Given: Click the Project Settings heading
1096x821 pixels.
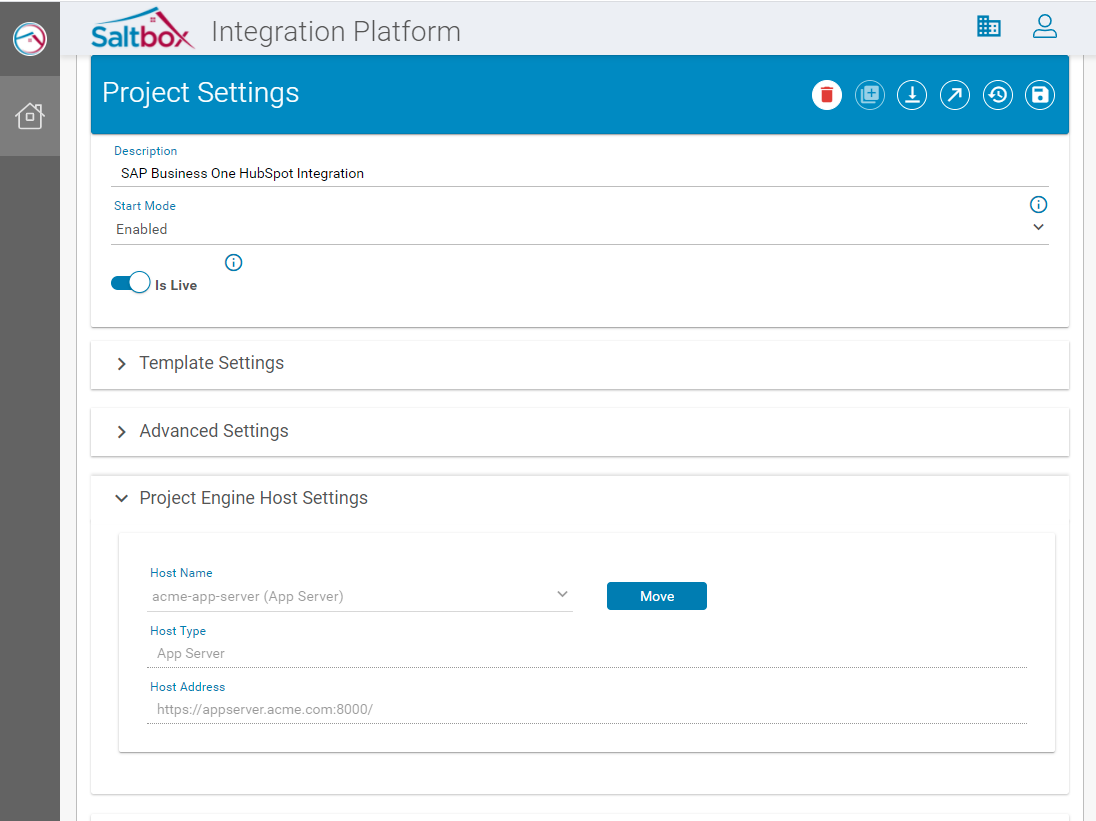Looking at the screenshot, I should click(x=201, y=93).
